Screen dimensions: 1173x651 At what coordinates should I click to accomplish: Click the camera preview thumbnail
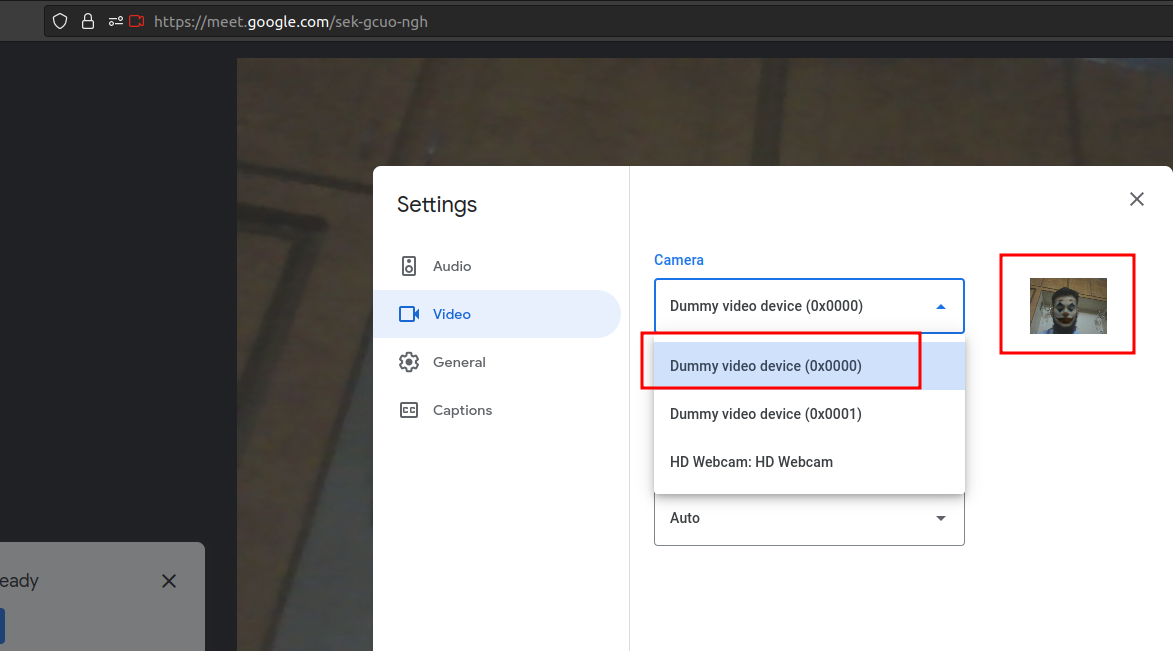pos(1068,306)
